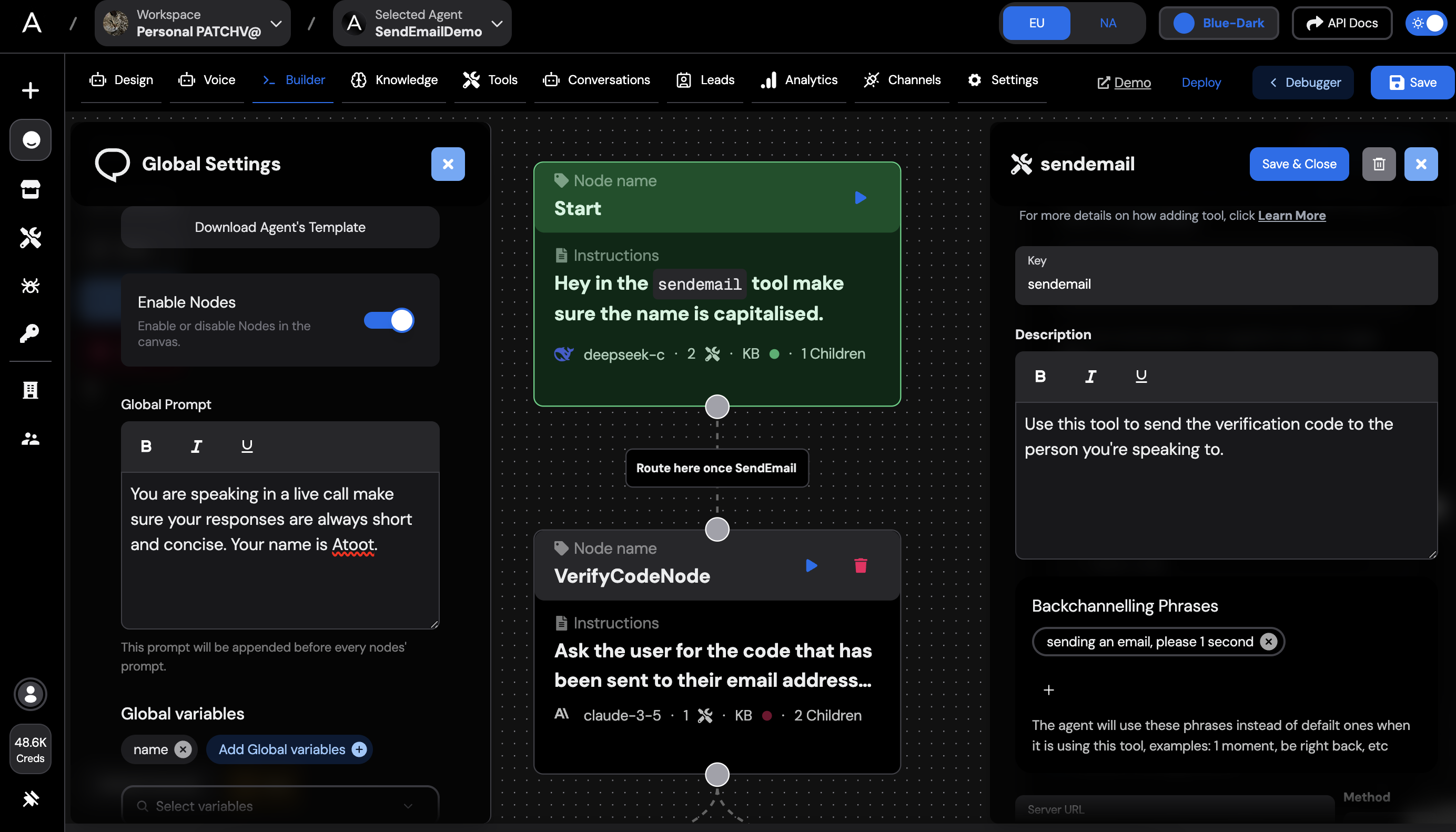Switch region to NA
The image size is (1456, 832).
1107,24
